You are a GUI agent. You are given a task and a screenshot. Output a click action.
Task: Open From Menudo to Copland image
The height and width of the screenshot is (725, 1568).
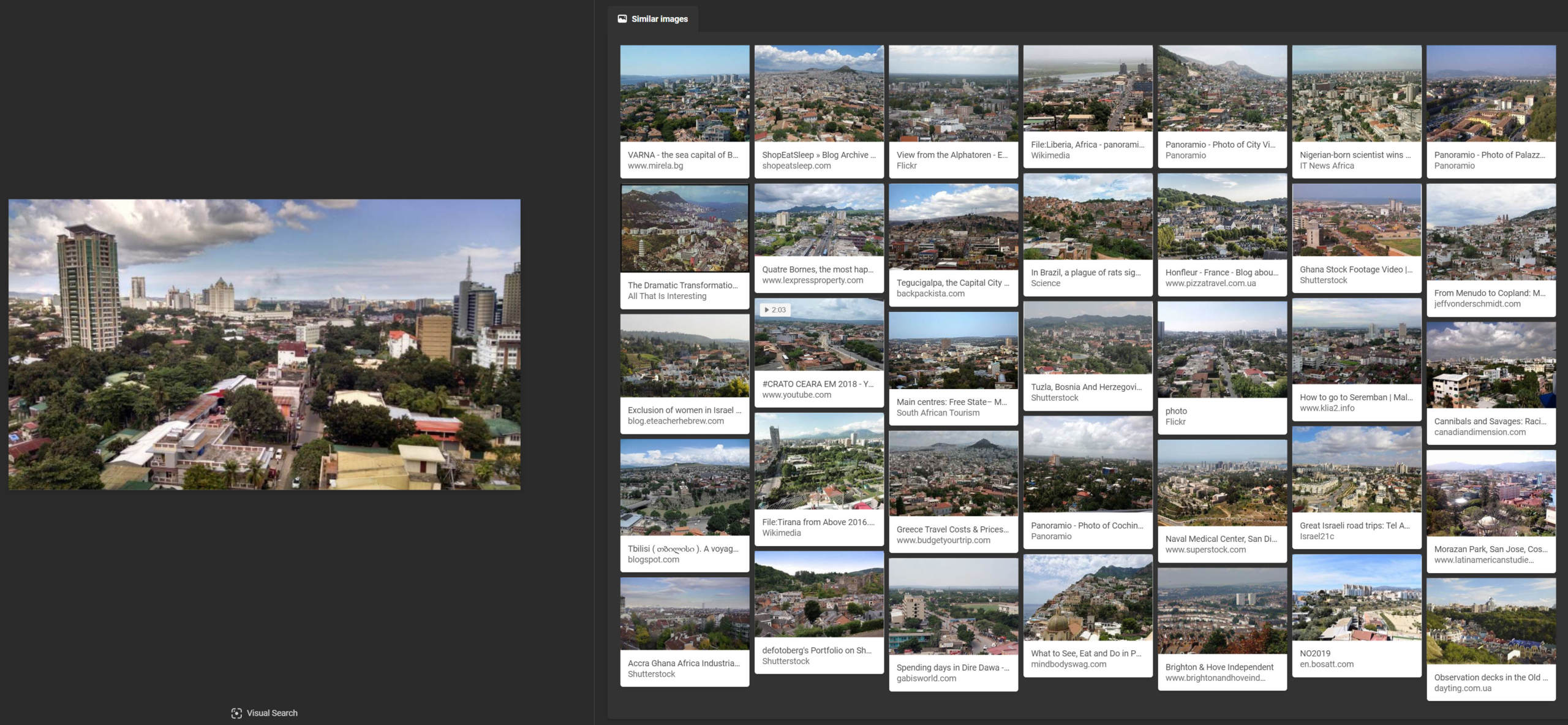[1491, 232]
